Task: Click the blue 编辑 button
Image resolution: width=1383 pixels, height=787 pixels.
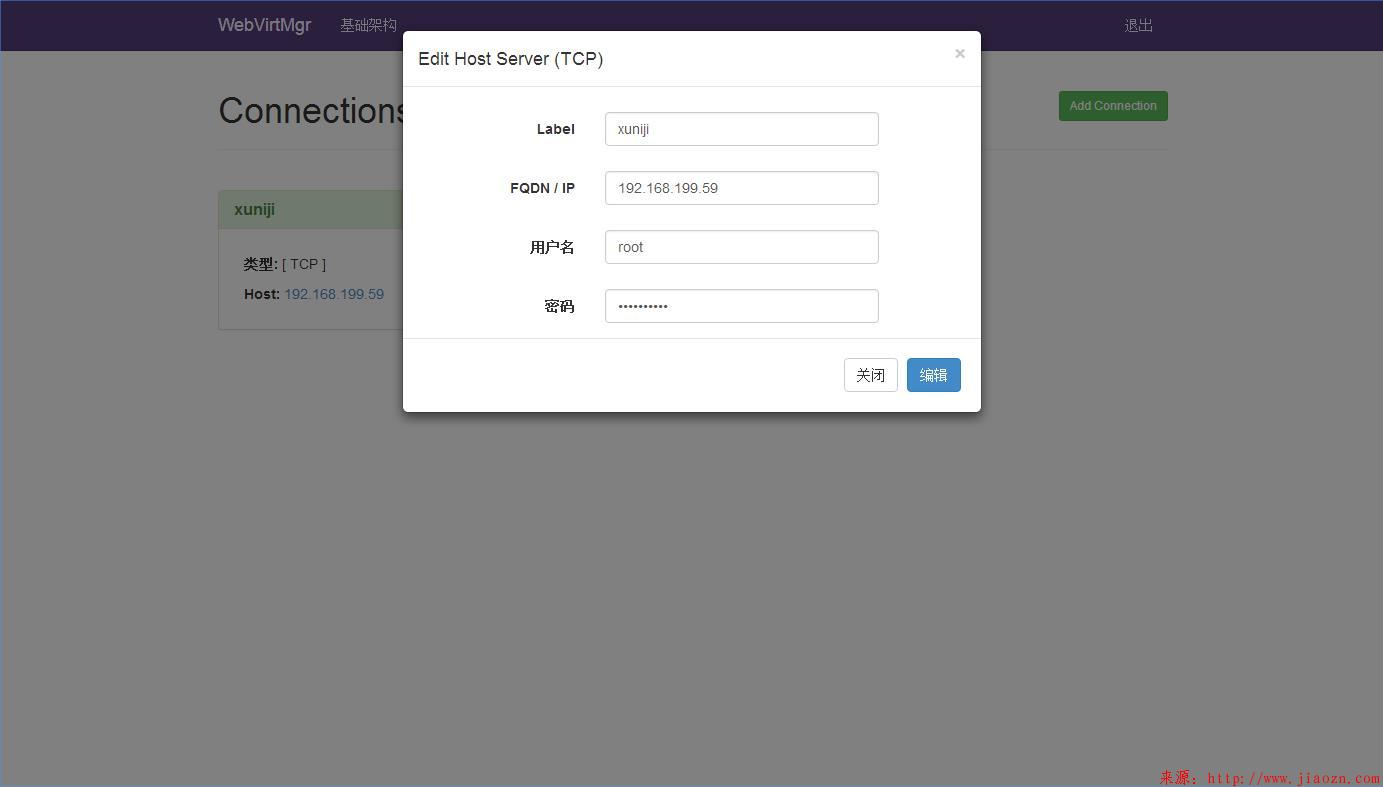Action: pos(933,375)
